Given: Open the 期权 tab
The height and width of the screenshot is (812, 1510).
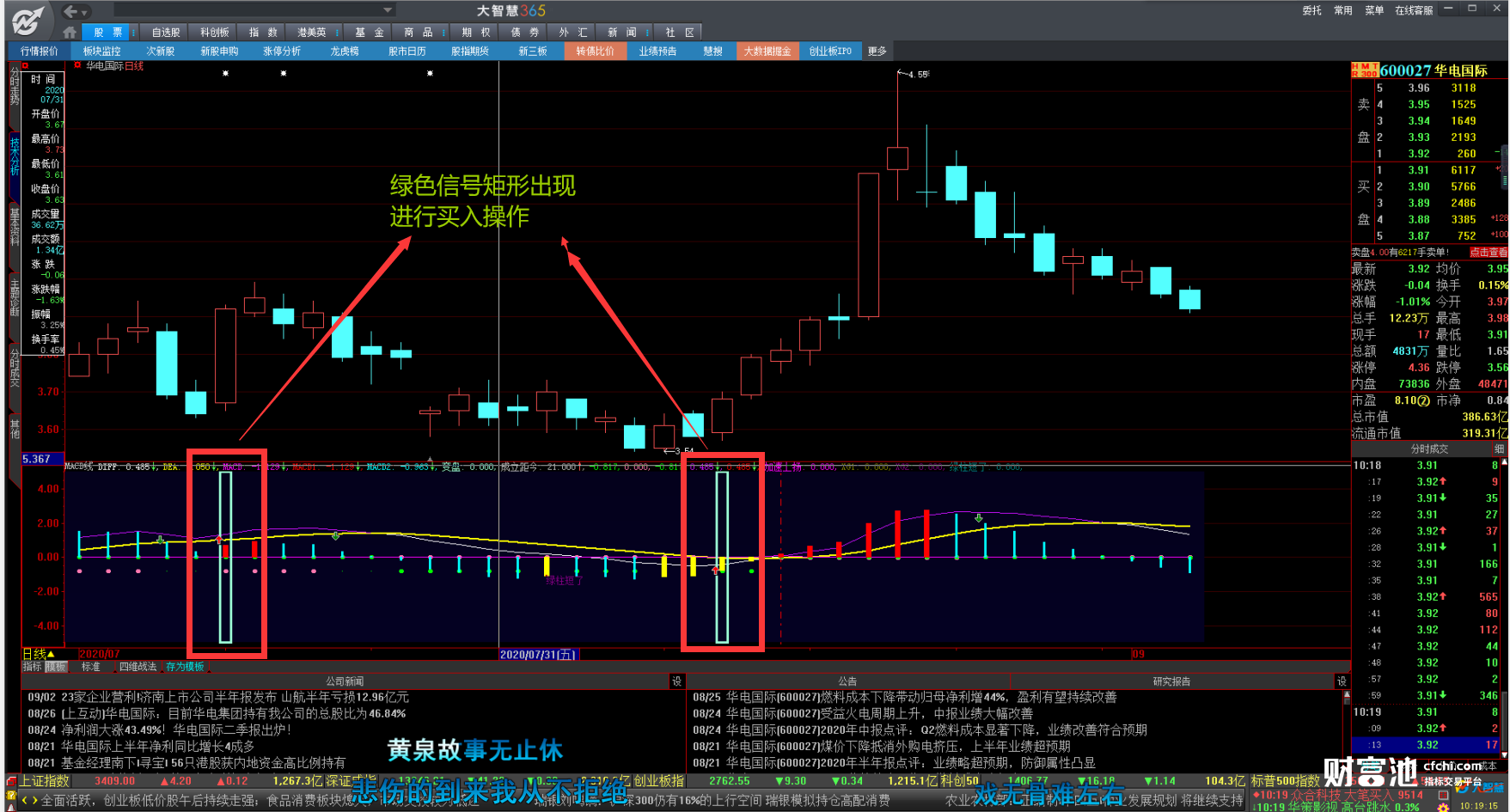Looking at the screenshot, I should [476, 33].
